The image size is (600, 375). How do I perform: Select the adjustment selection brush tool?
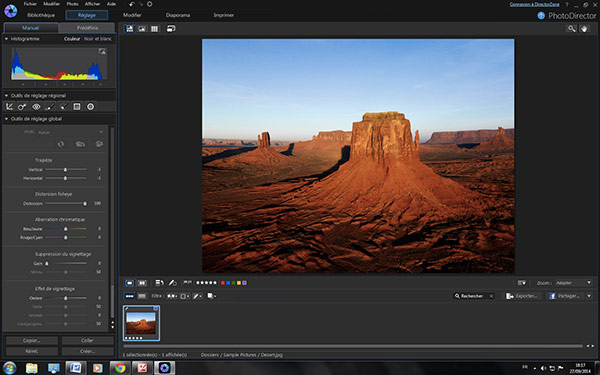click(64, 107)
